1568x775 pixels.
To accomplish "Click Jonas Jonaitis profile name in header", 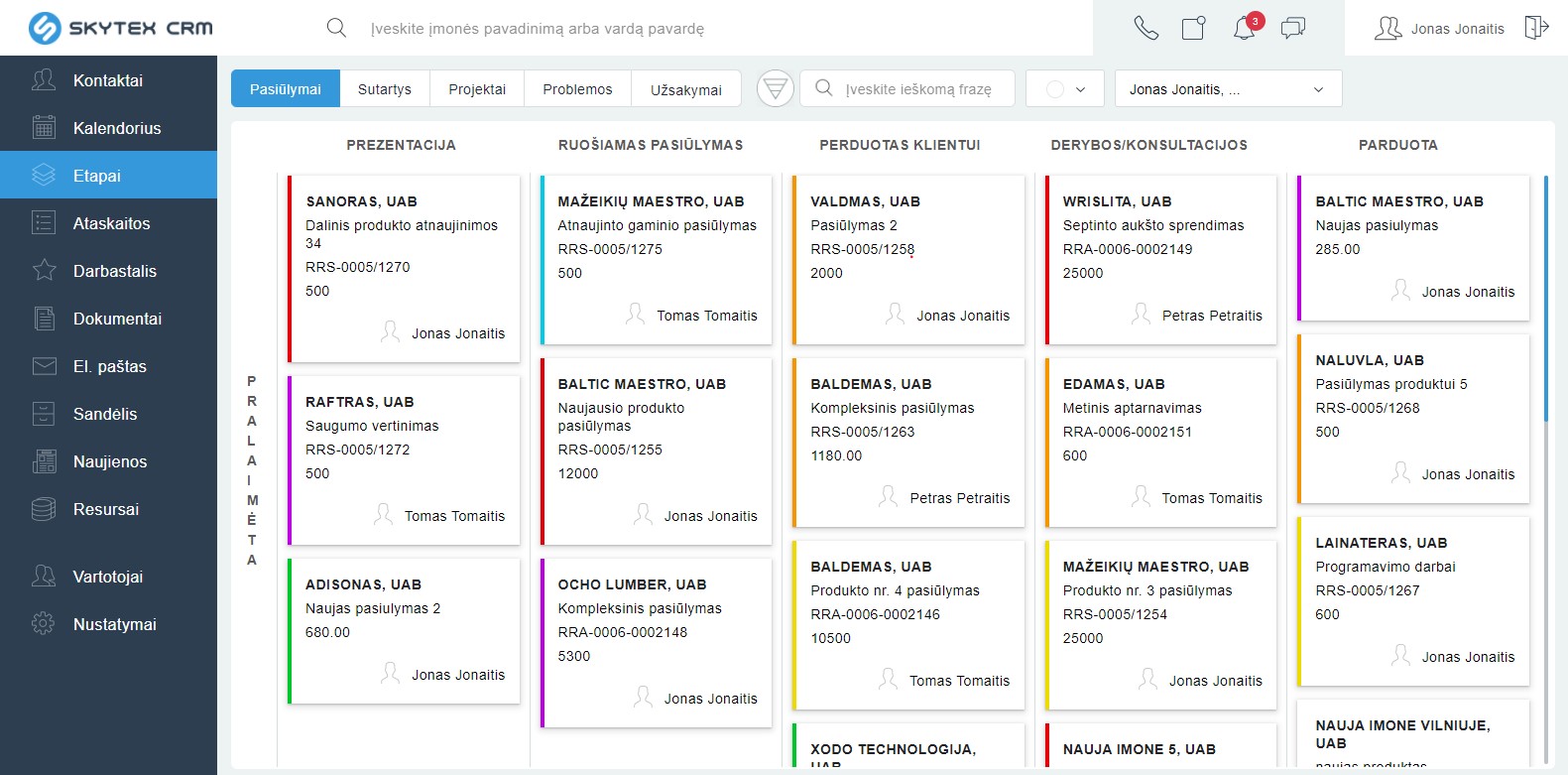I will point(1457,29).
